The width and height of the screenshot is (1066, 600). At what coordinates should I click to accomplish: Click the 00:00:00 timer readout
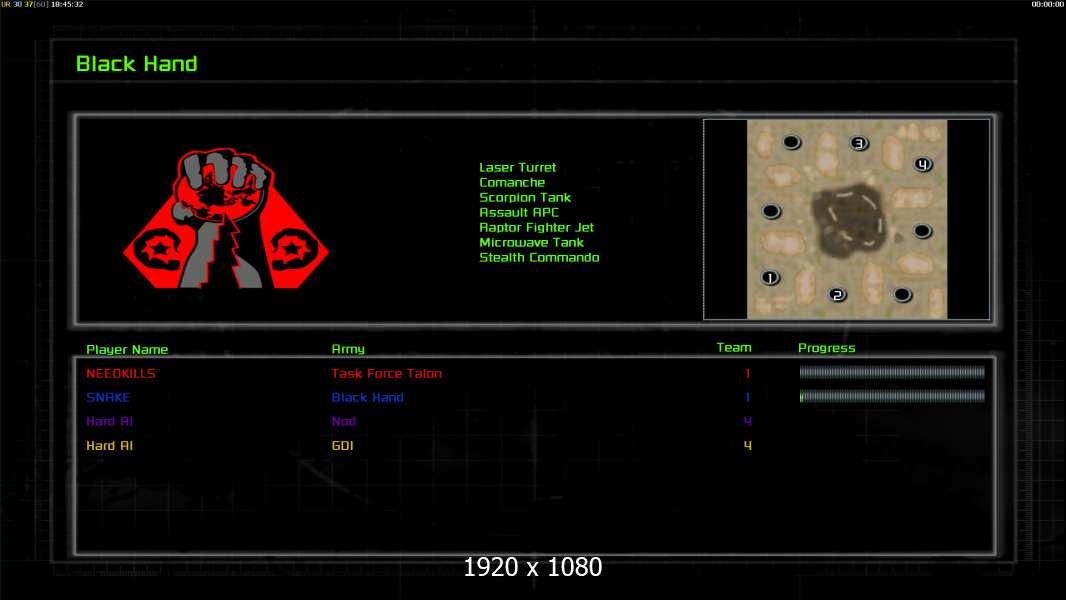(x=1048, y=4)
